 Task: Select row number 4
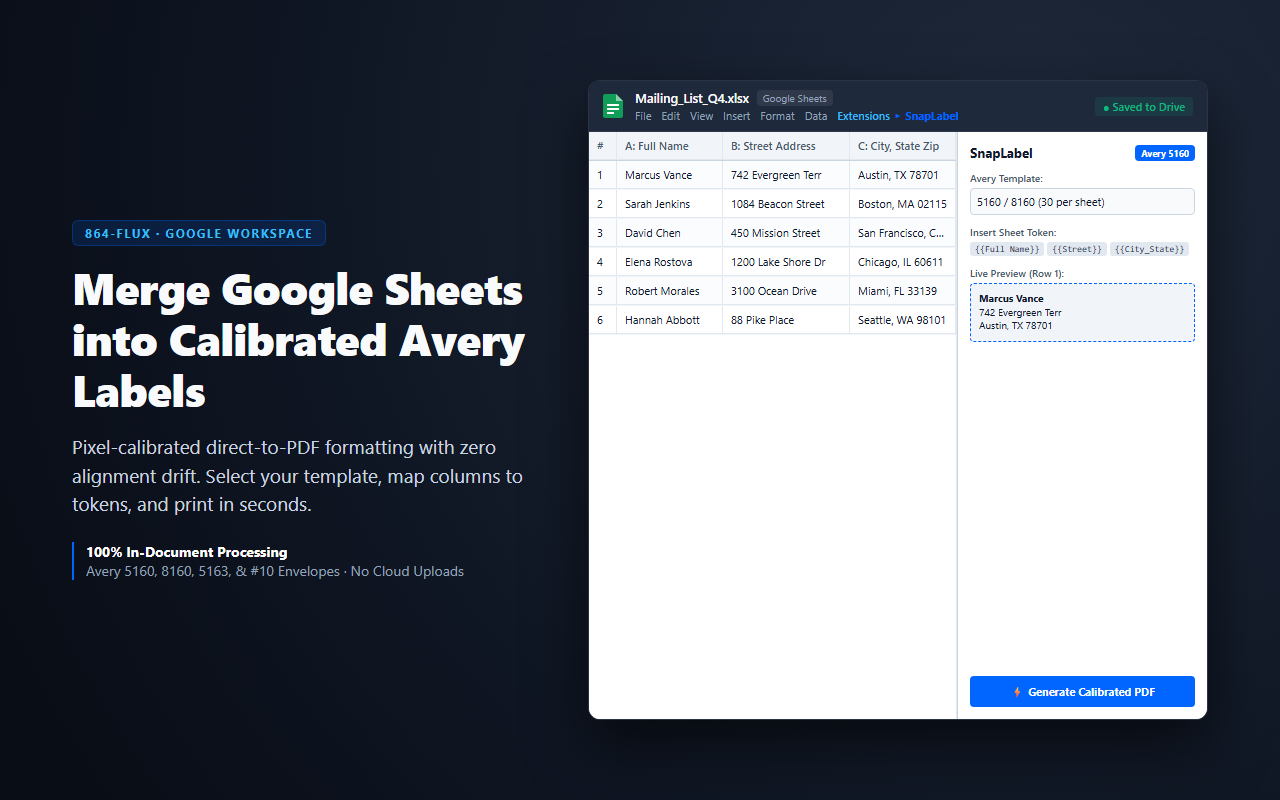602,262
